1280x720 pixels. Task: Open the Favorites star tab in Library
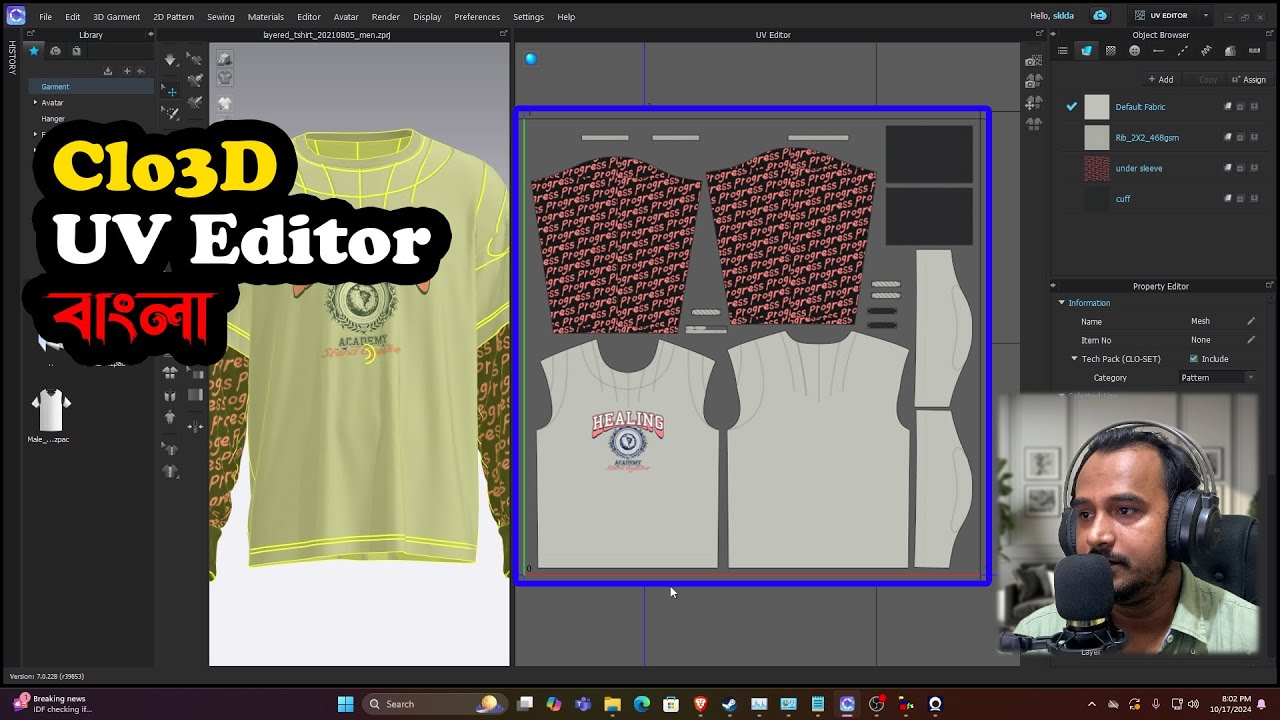(x=34, y=51)
